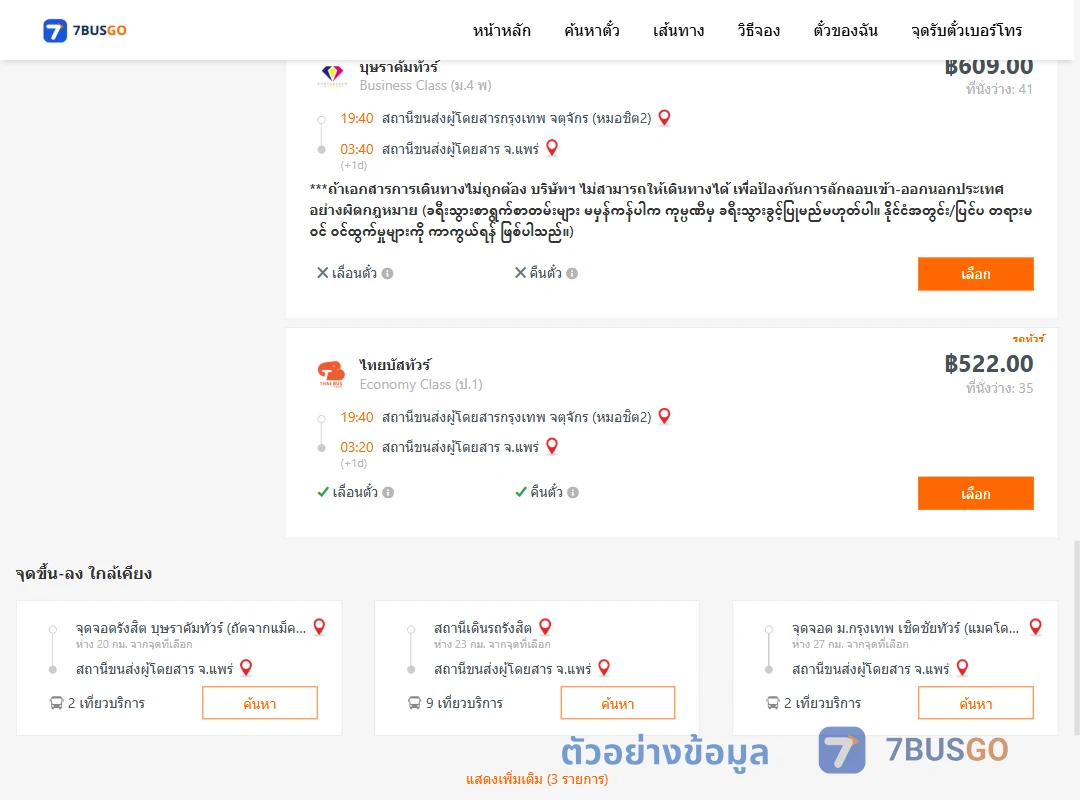
Task: Select the ฿609.00 บุษราคัมทัวร์ trip with เลือก
Action: (x=975, y=274)
